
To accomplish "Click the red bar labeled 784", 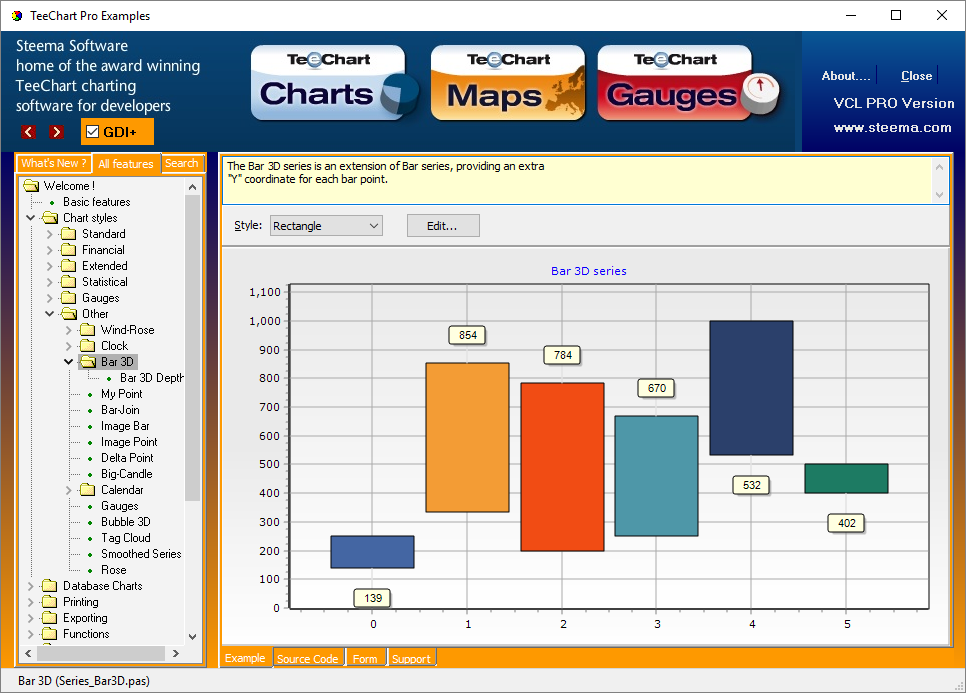I will 562,466.
